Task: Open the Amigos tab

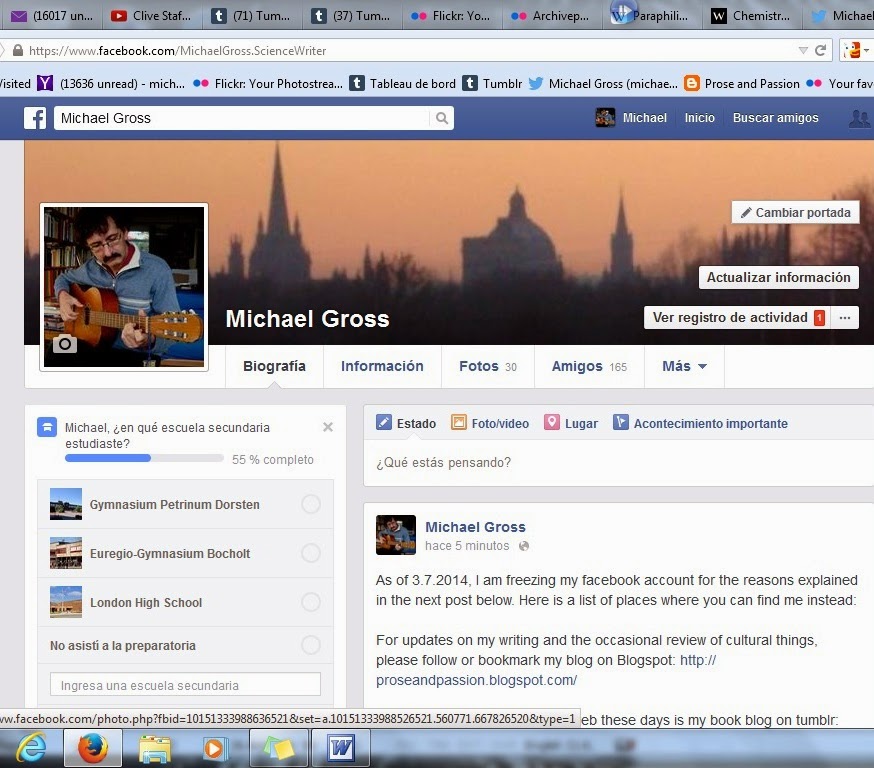Action: (589, 366)
